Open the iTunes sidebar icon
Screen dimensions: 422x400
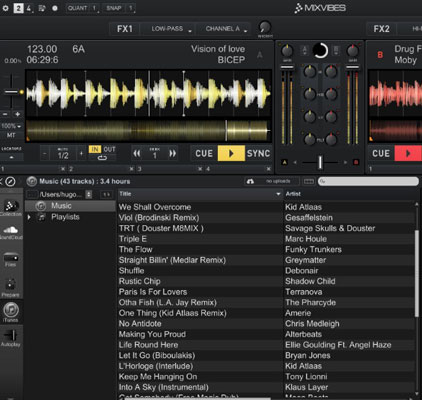(x=11, y=312)
